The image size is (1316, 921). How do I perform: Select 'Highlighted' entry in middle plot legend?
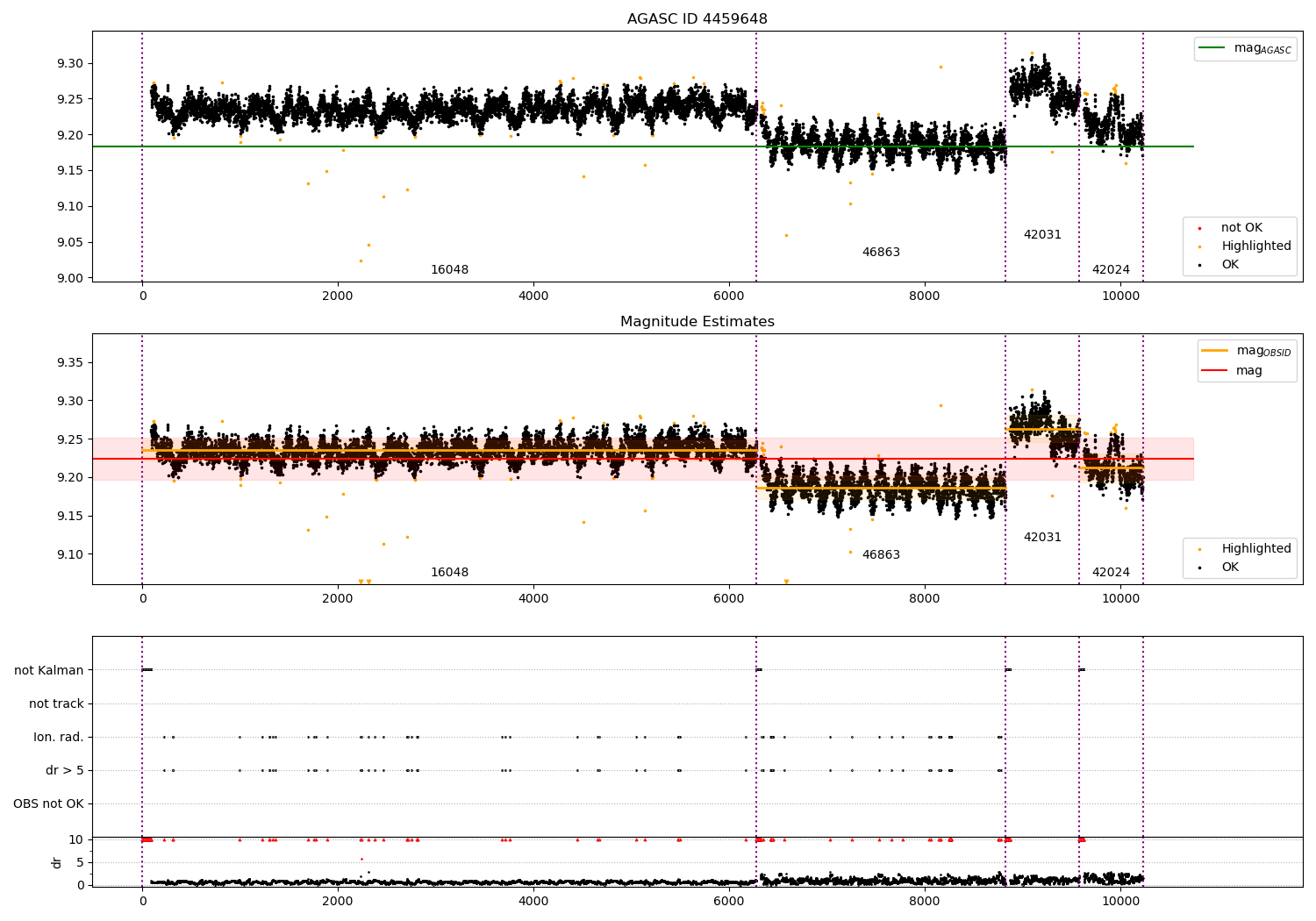tap(1255, 549)
